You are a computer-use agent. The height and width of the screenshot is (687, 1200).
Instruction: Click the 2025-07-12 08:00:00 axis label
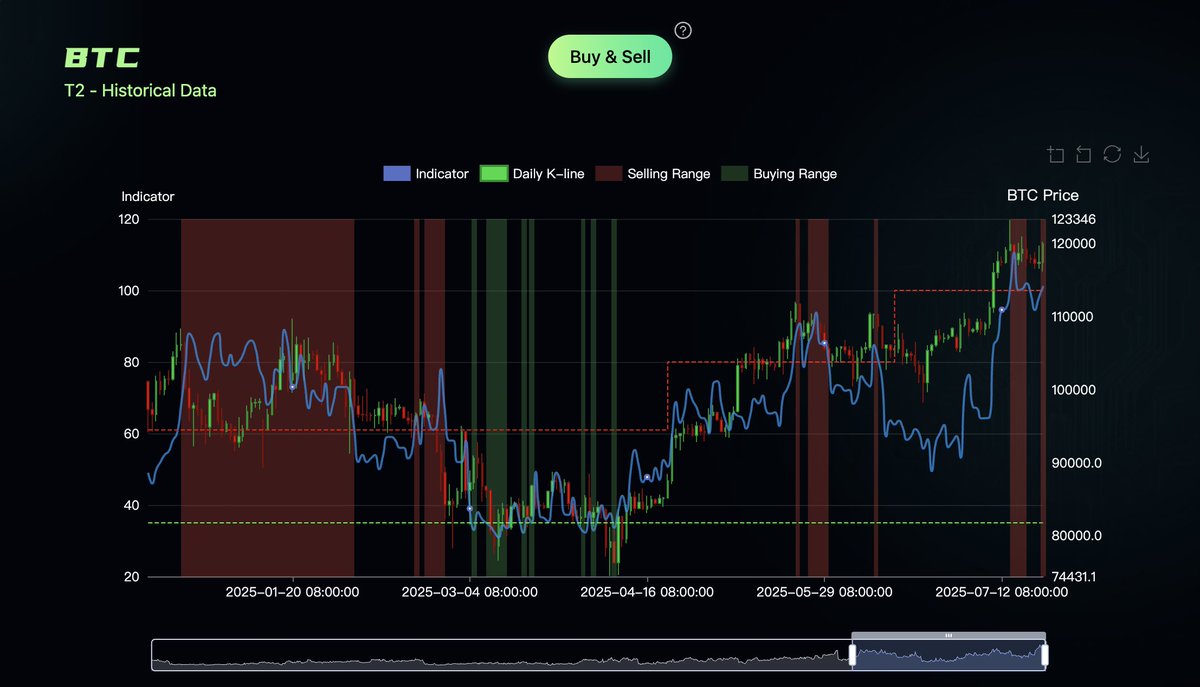1001,592
